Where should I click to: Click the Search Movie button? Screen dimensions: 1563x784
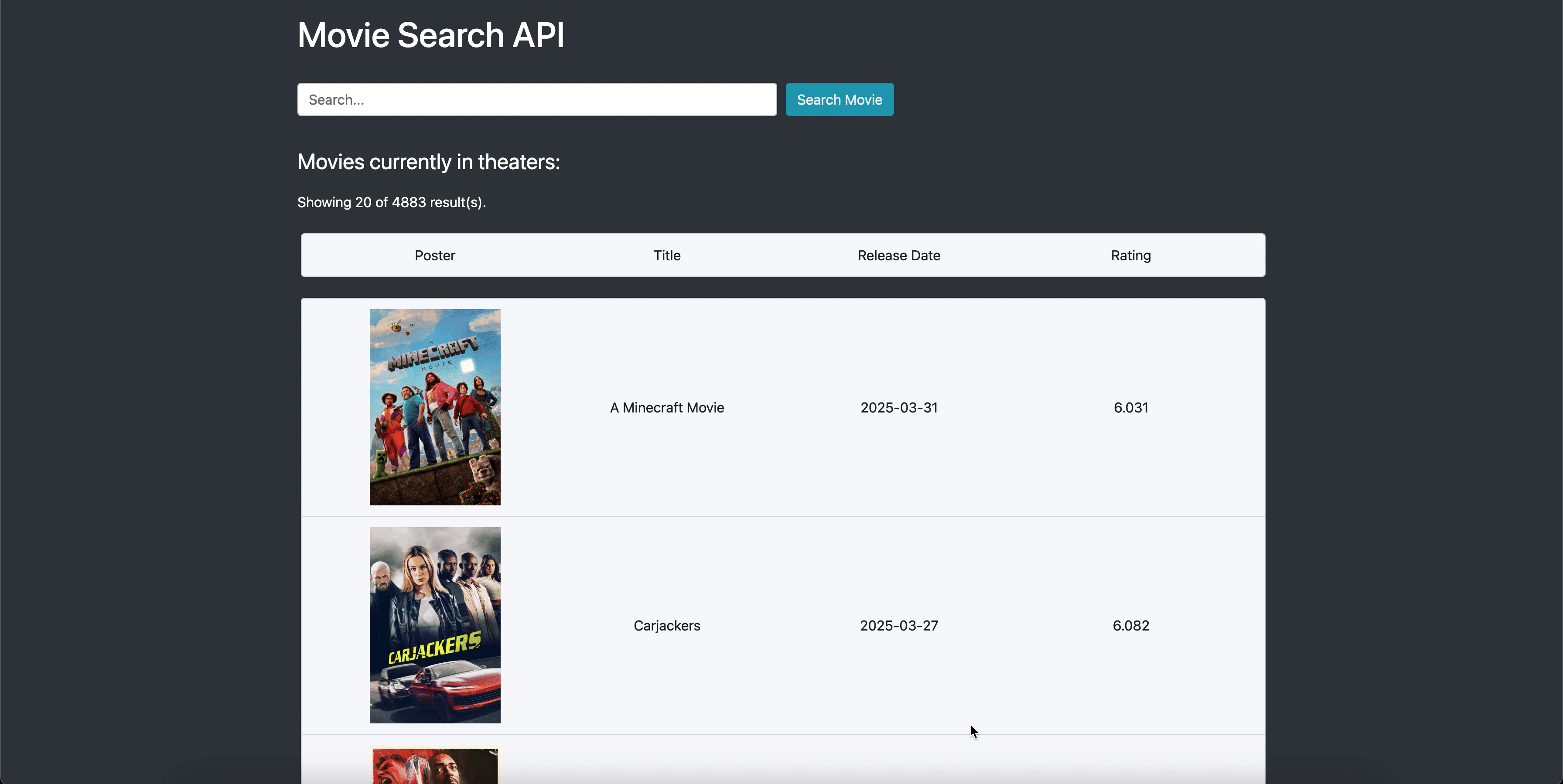tap(839, 99)
